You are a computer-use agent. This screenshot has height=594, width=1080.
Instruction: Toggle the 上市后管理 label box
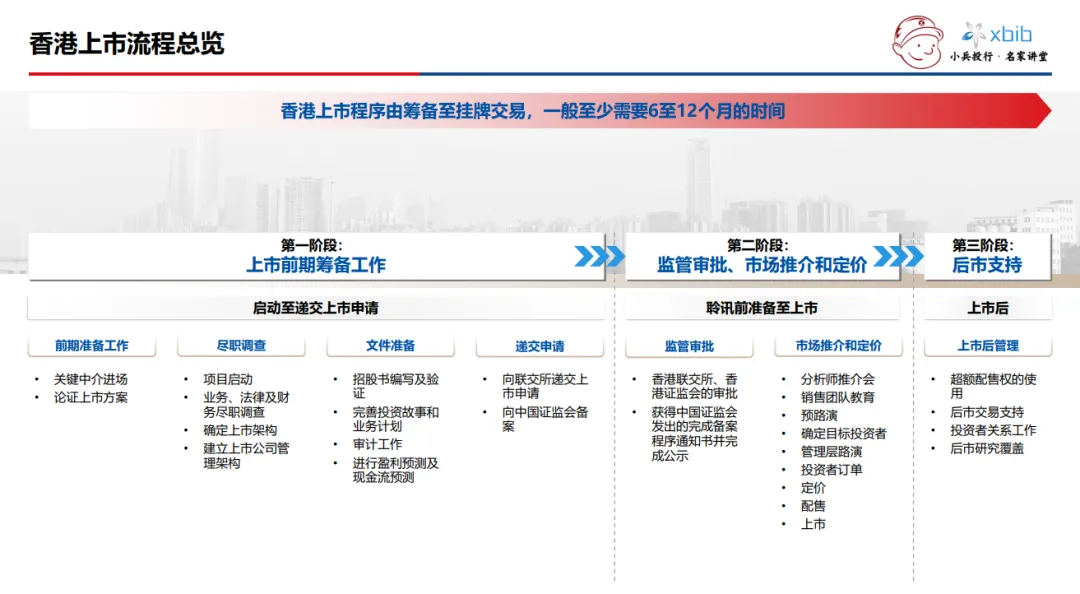click(x=989, y=345)
